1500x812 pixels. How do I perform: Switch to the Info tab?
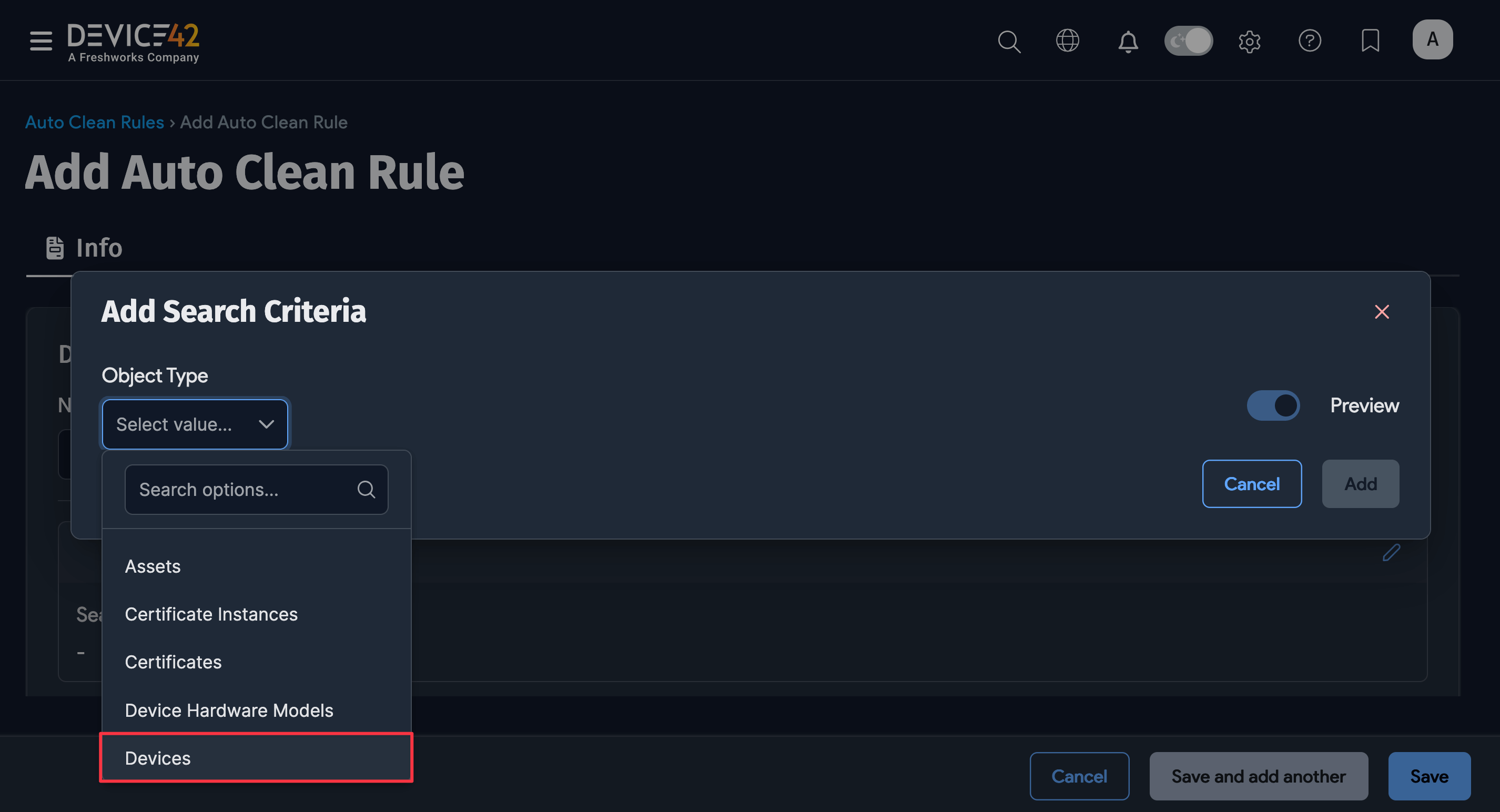[x=84, y=247]
